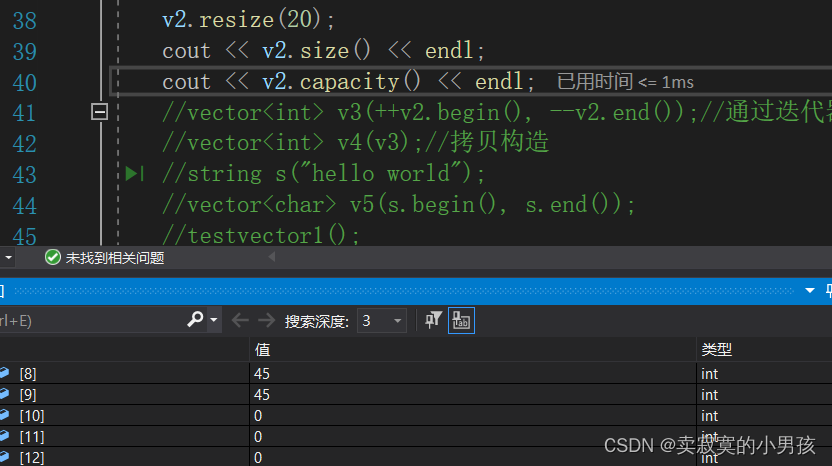Open the search magnifier in watch panel
The height and width of the screenshot is (466, 832).
195,320
